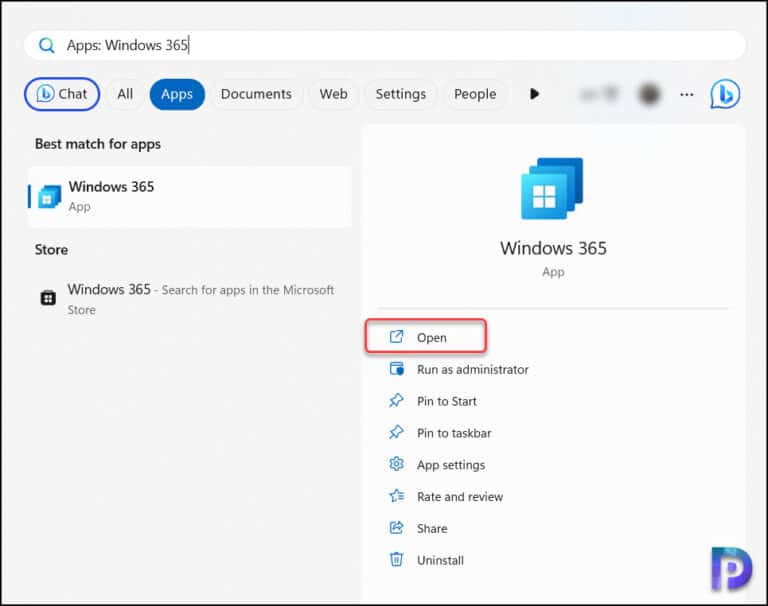Click the search magnifier icon
This screenshot has width=768, height=606.
point(47,46)
